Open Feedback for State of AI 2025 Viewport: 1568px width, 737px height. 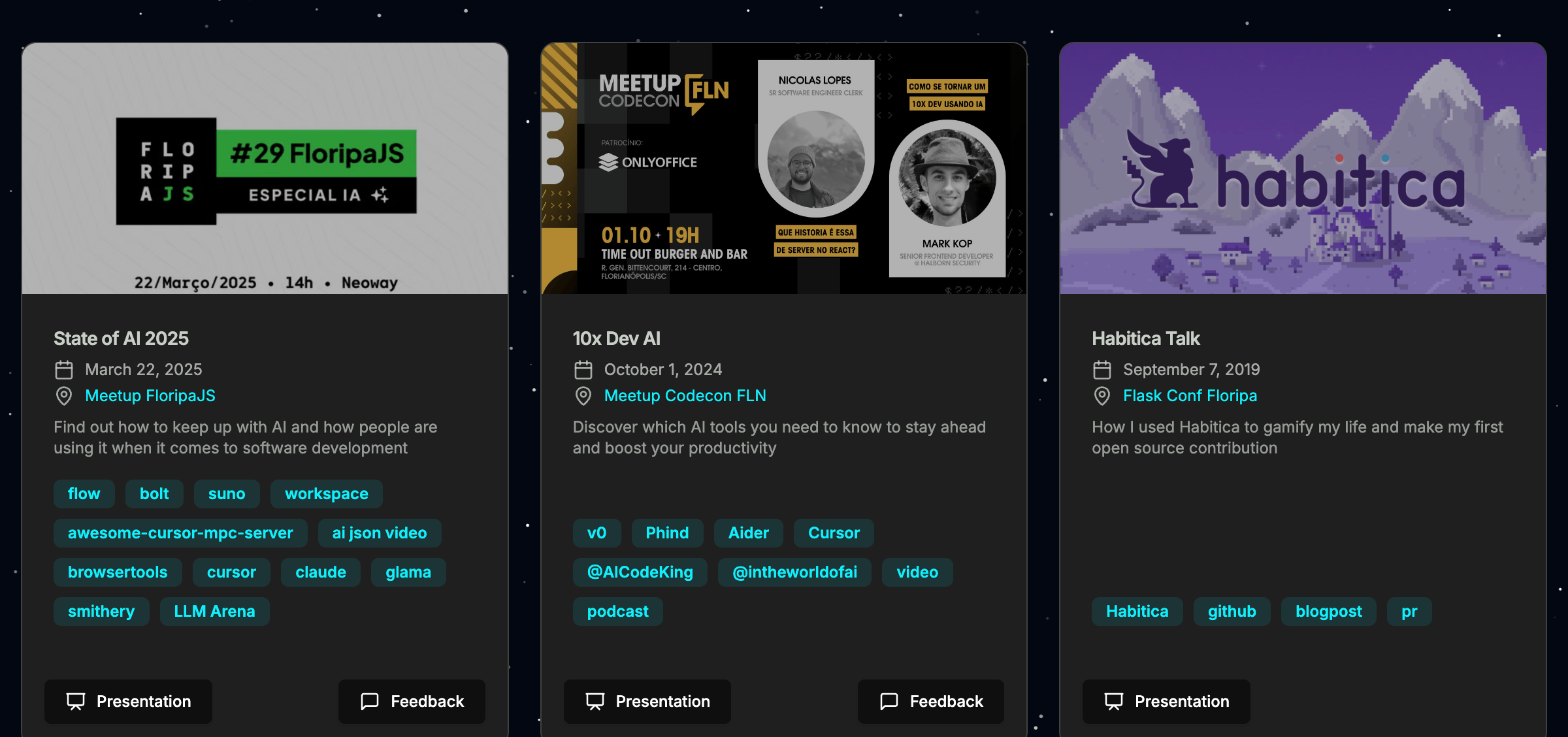(412, 701)
